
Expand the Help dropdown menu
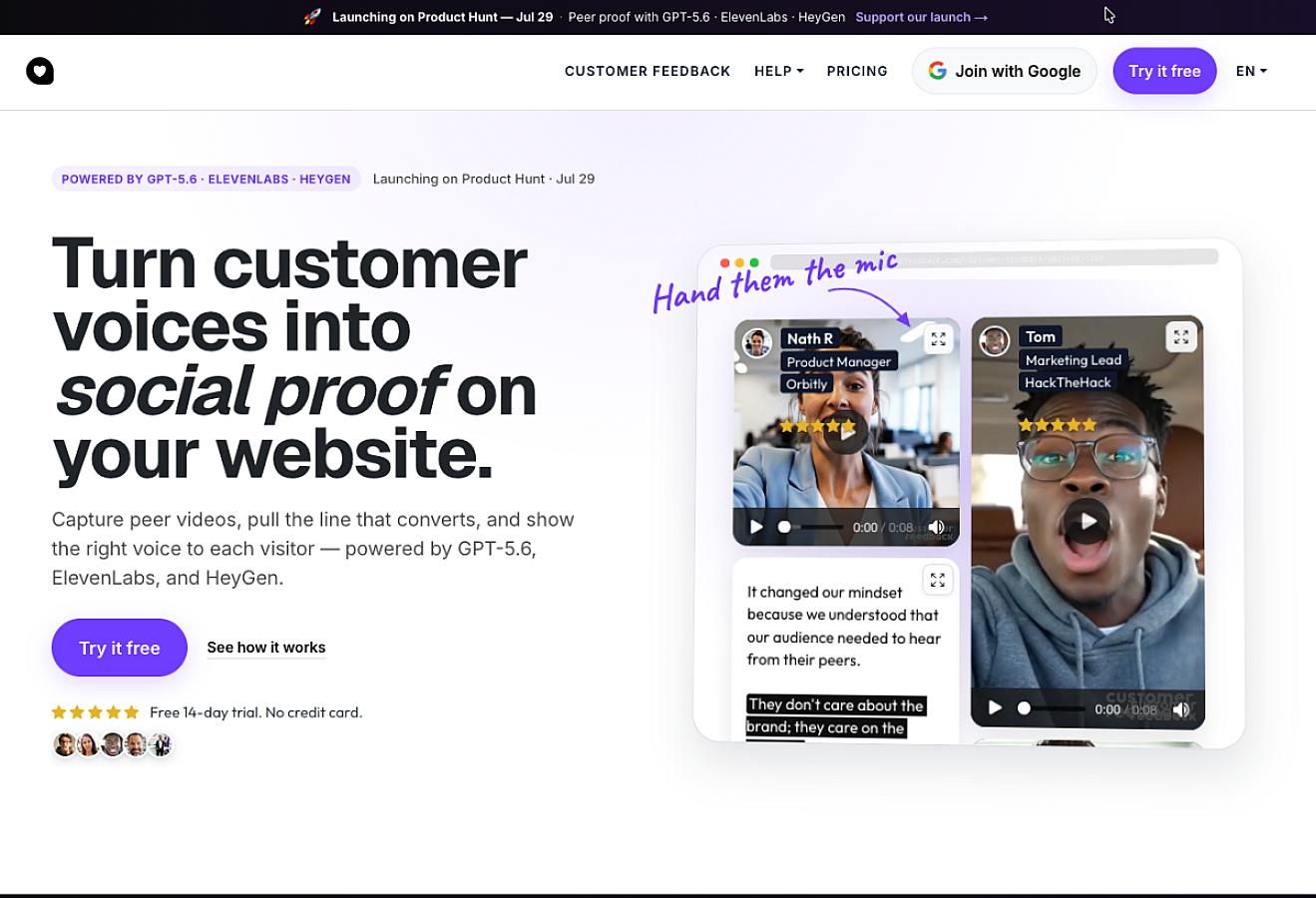[x=778, y=71]
